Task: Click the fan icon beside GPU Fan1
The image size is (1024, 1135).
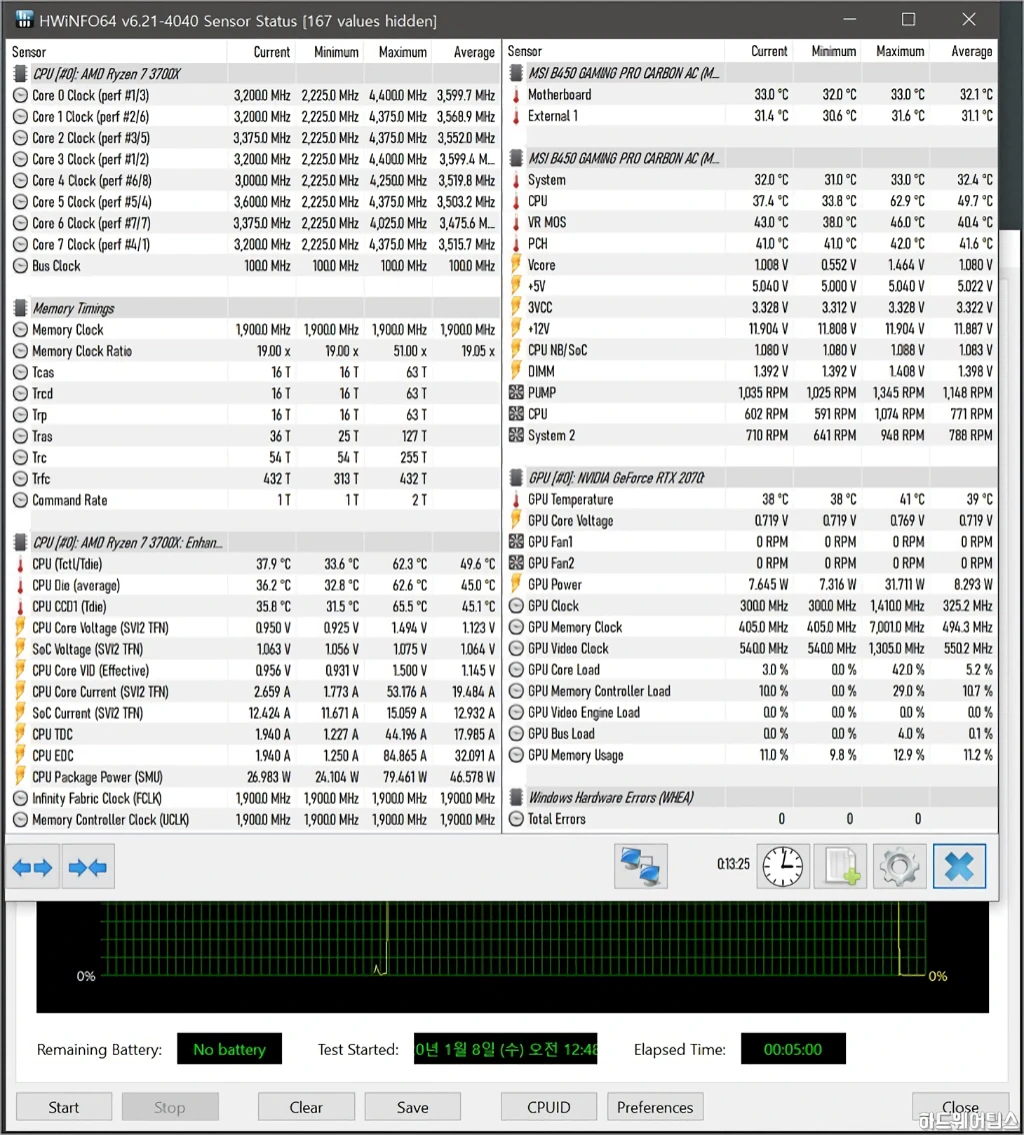Action: pos(516,541)
